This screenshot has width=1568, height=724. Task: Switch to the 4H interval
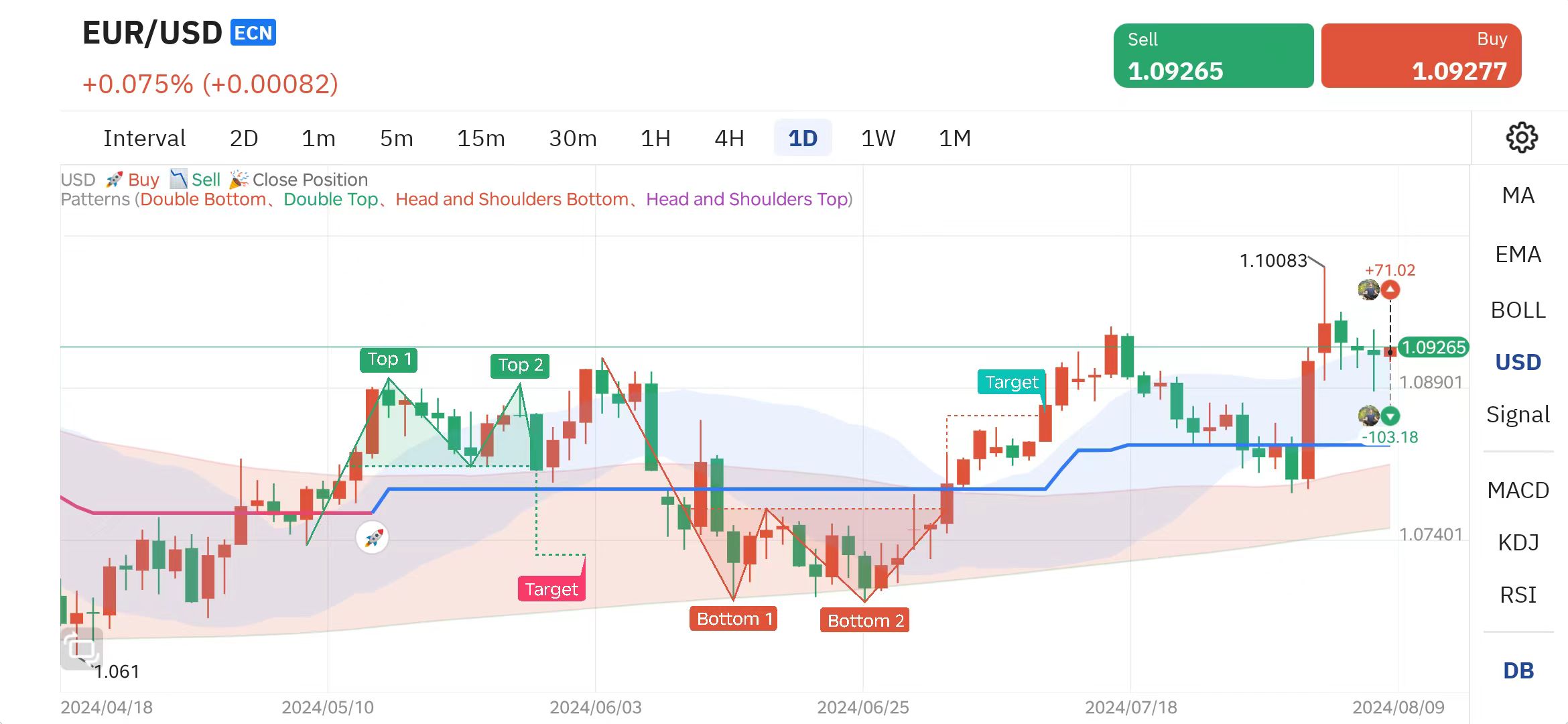pos(729,138)
